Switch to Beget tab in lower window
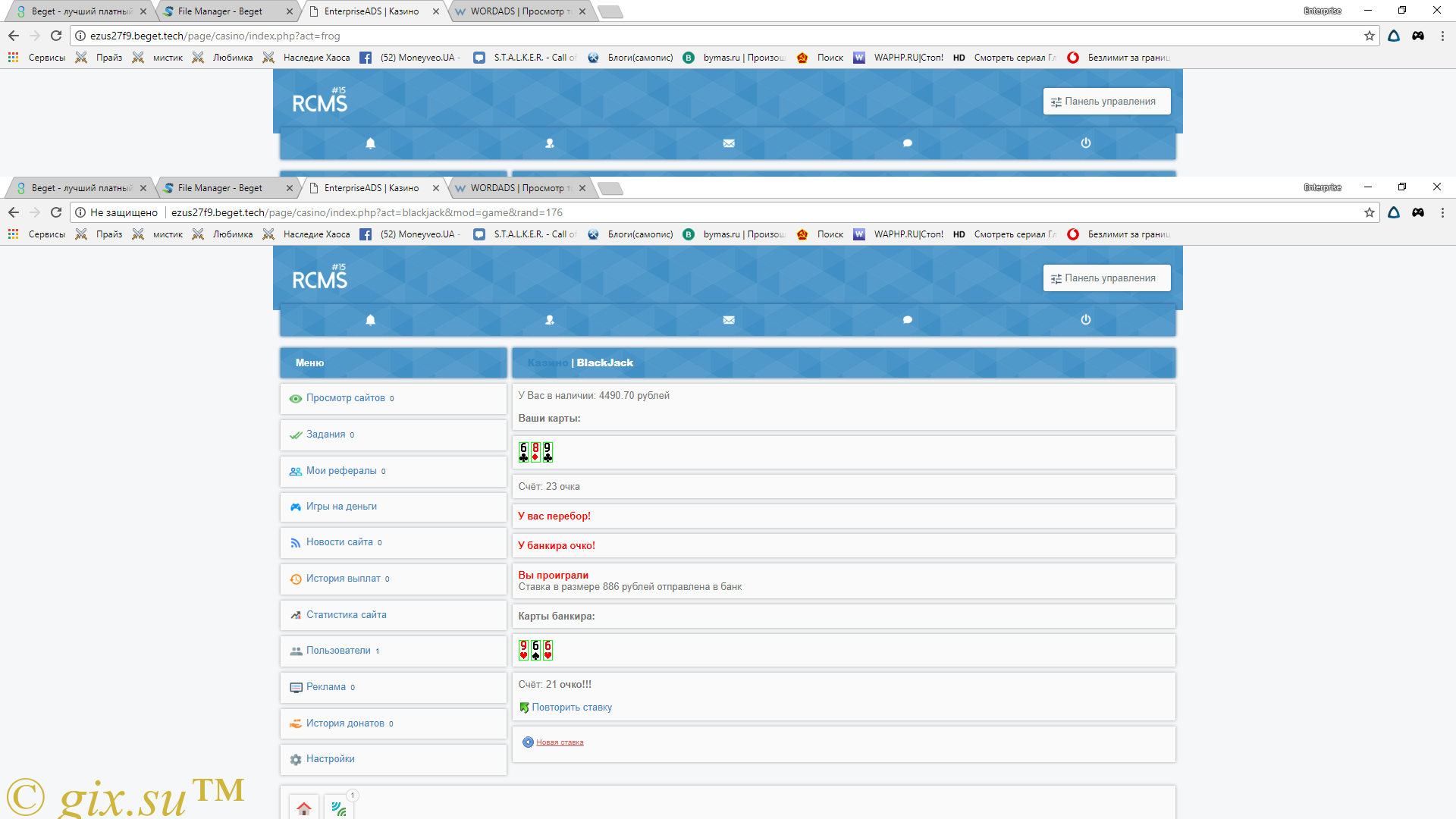The height and width of the screenshot is (819, 1456). [80, 188]
